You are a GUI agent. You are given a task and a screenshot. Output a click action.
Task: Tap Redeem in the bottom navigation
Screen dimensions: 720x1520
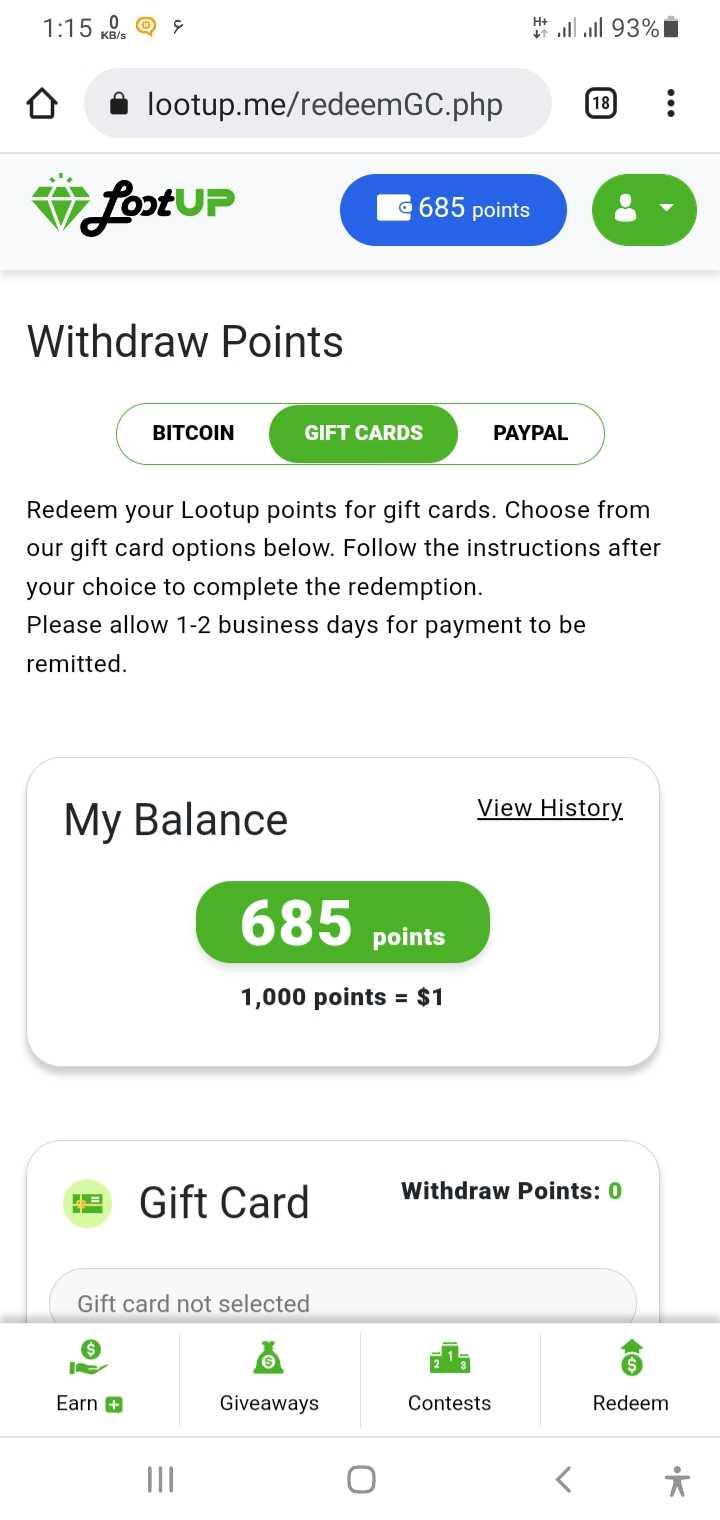tap(630, 1376)
